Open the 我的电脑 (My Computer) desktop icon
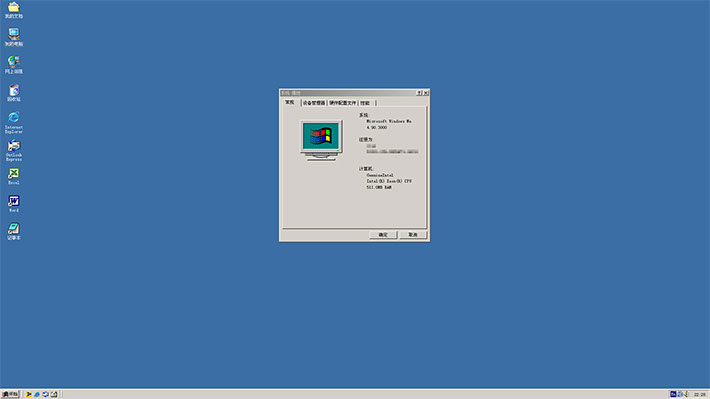 [x=14, y=37]
